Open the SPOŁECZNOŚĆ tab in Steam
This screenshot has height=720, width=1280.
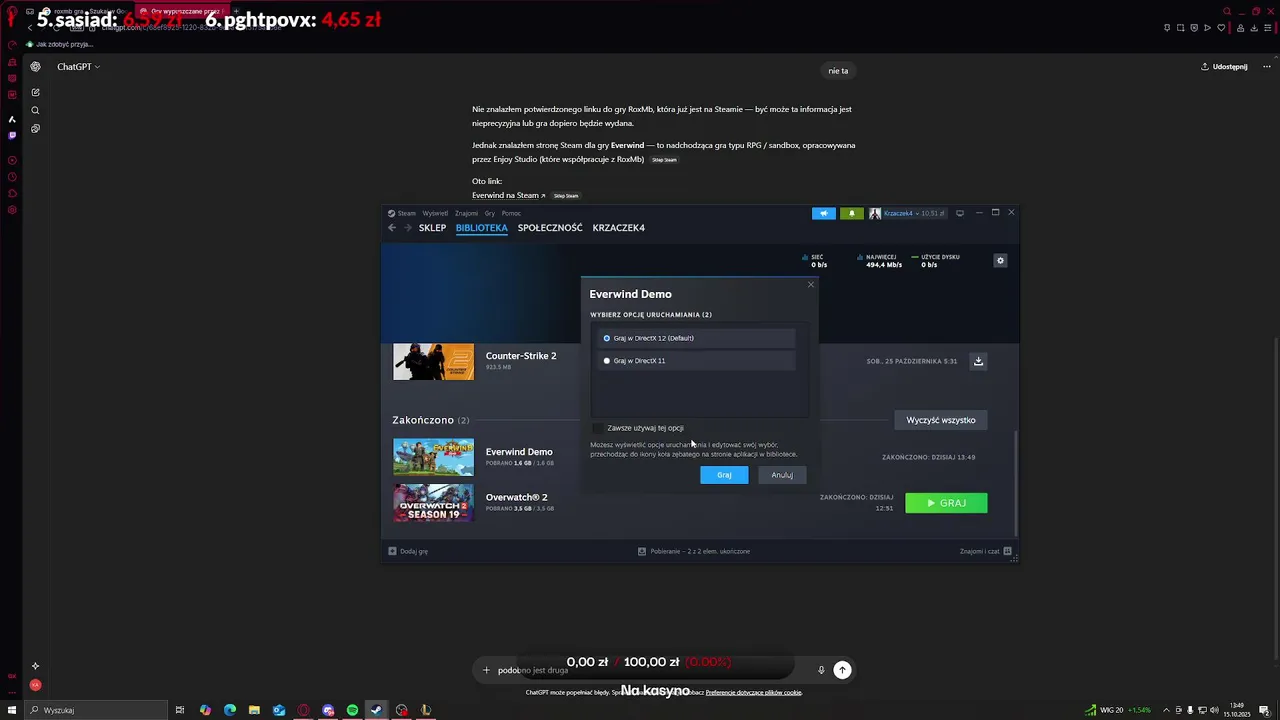(550, 228)
